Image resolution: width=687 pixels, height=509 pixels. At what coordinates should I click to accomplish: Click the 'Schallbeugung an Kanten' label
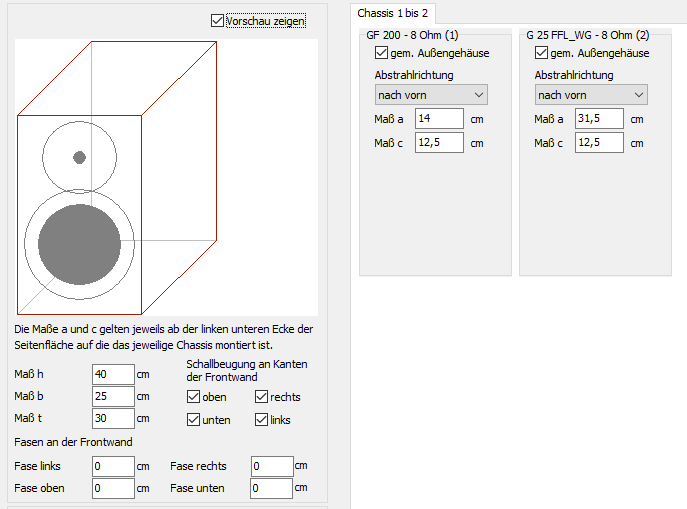pyautogui.click(x=247, y=364)
